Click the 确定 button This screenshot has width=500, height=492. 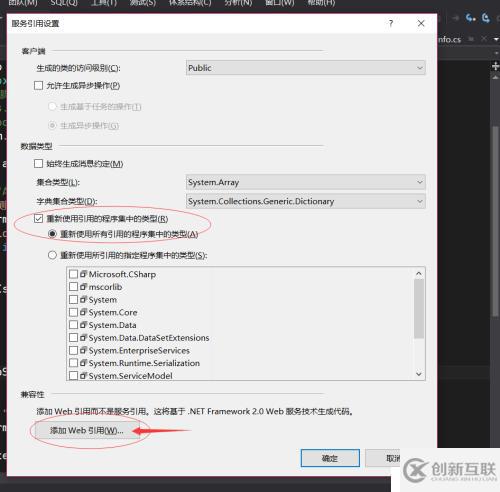pos(330,458)
